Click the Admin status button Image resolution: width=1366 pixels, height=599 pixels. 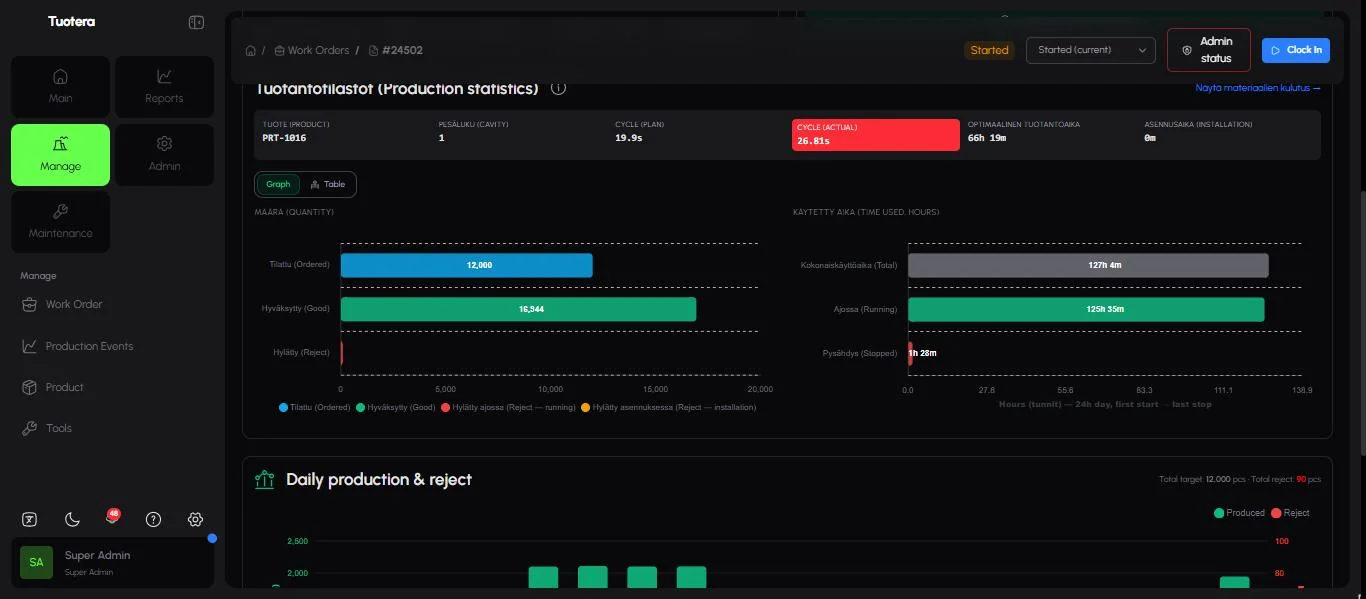(x=1209, y=50)
